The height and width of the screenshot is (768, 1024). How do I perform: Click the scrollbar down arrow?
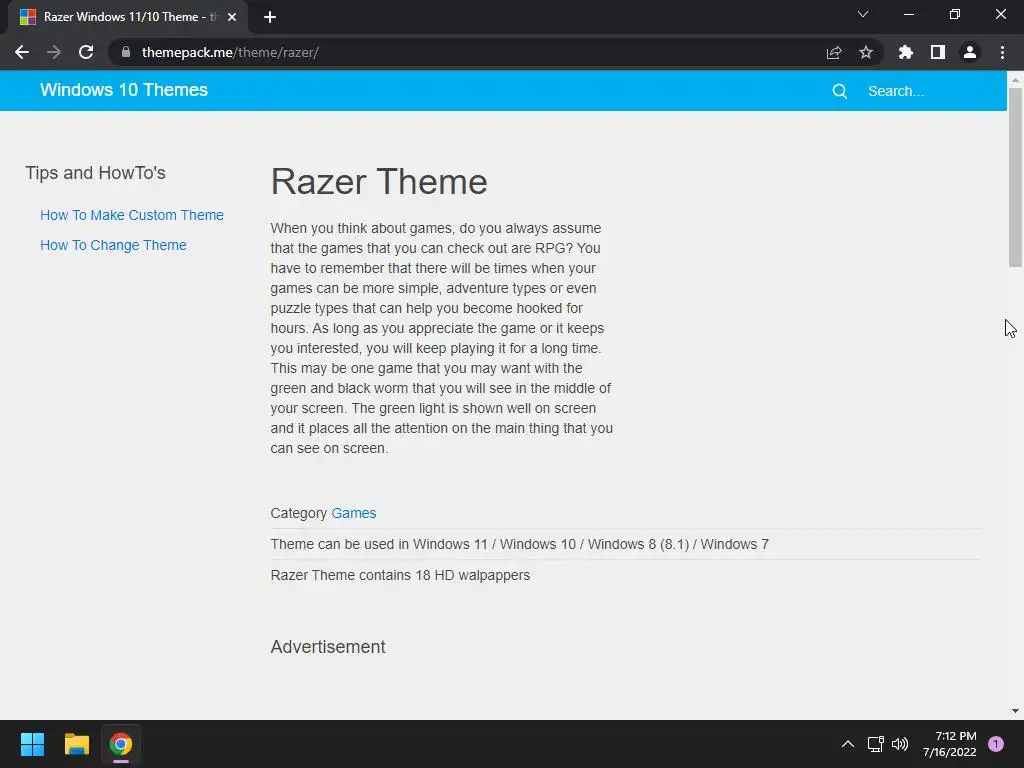coord(1015,711)
